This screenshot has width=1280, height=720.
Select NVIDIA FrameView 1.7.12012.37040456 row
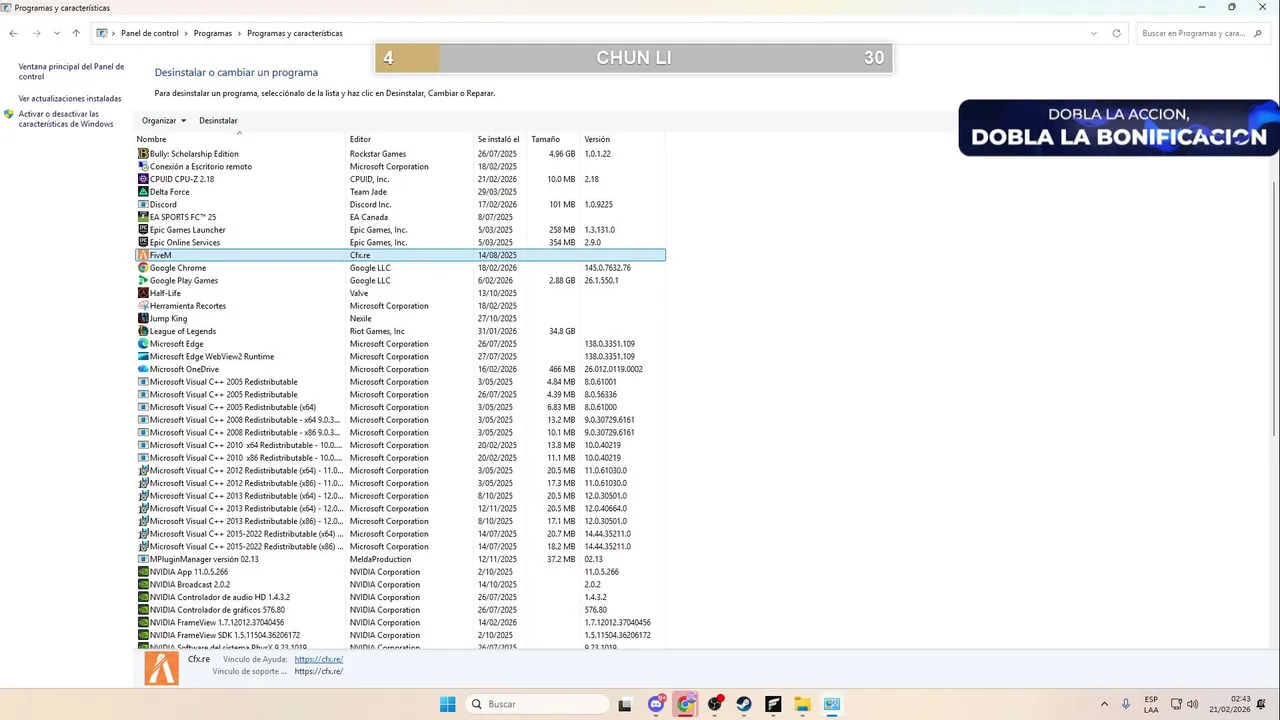click(400, 622)
